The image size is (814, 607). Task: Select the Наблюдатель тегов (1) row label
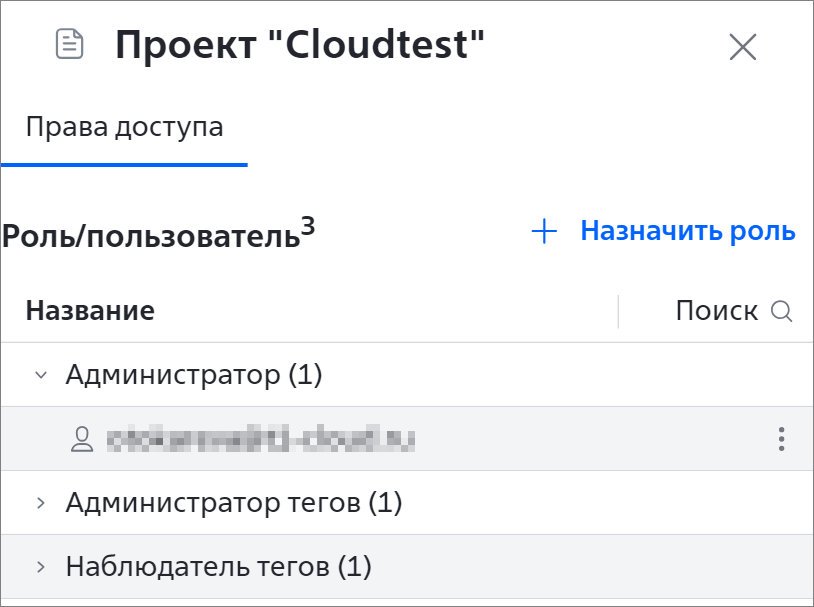pos(219,566)
